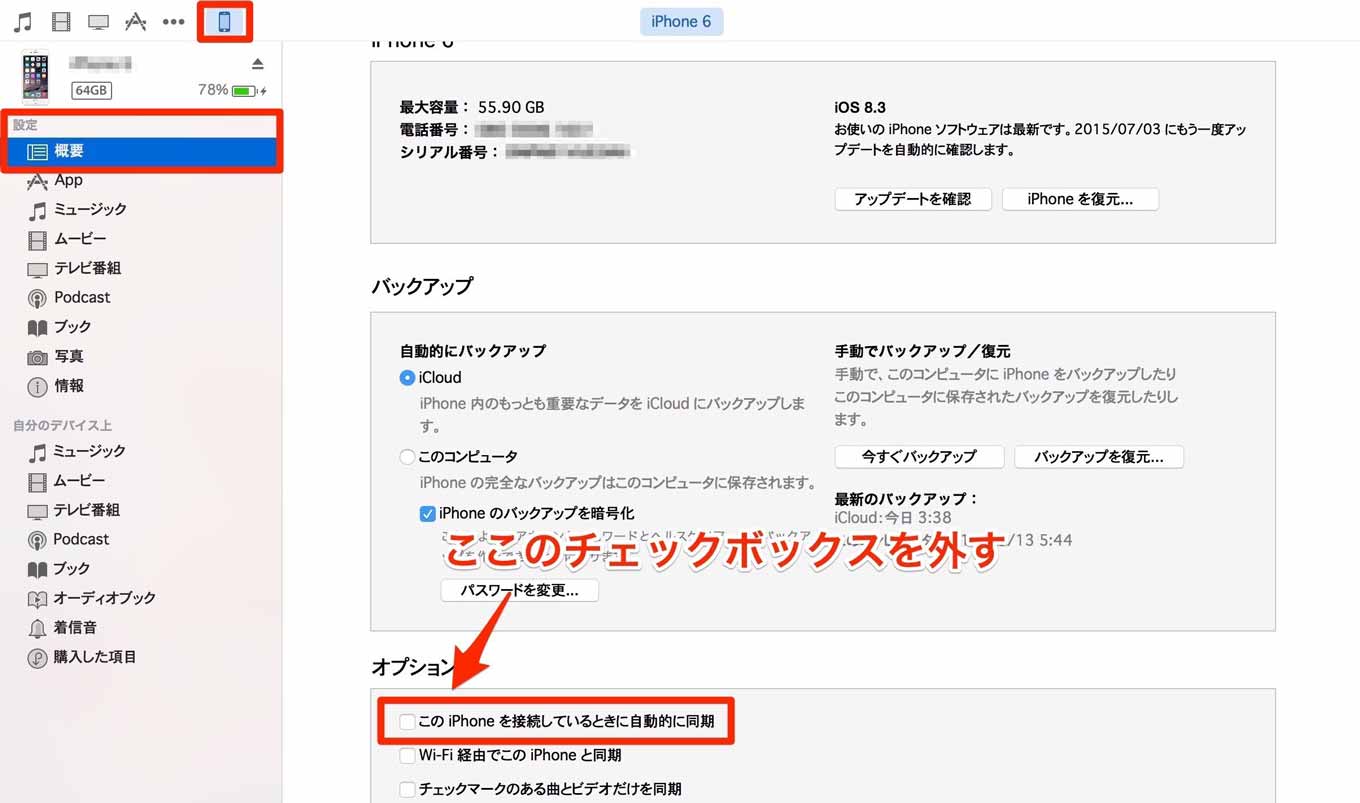Viewport: 1360px width, 803px height.
Task: Click 最新のバックアップ label
Action: (907, 499)
